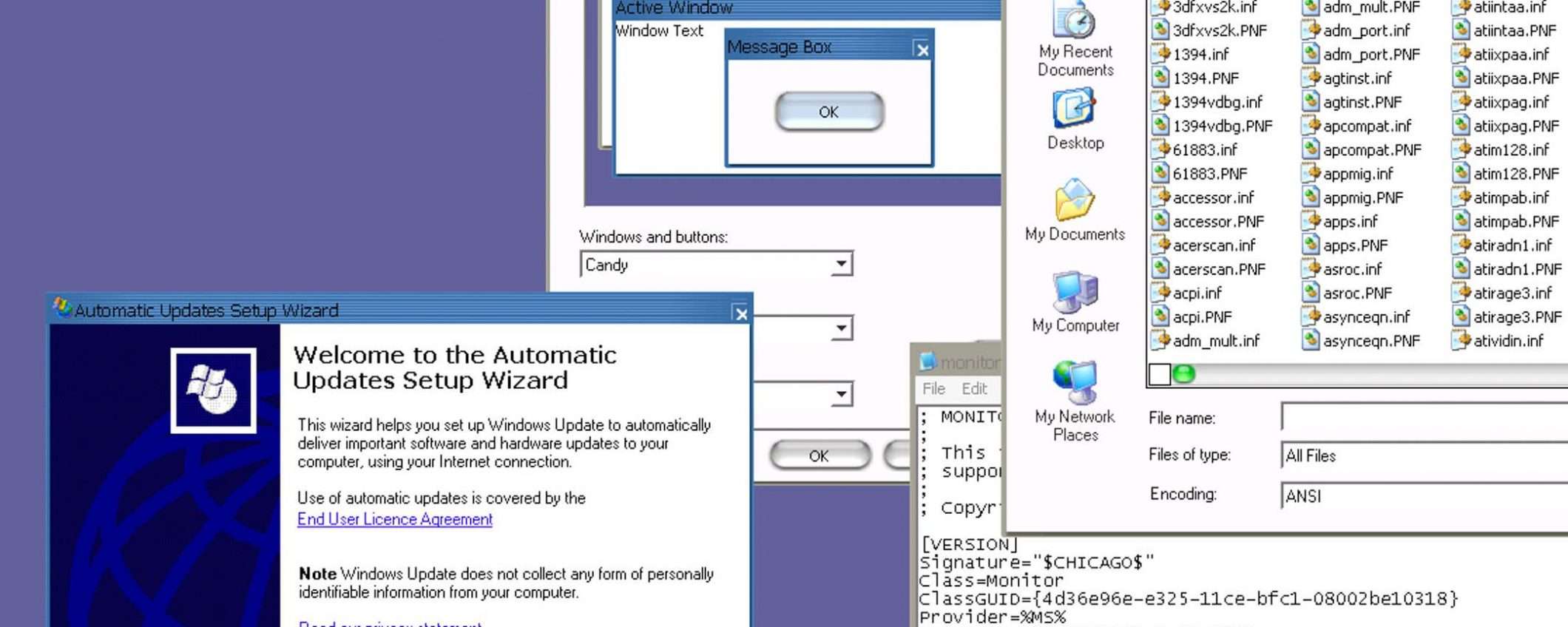The height and width of the screenshot is (627, 1568).
Task: Select file agtinst.inf
Action: 1357,78
